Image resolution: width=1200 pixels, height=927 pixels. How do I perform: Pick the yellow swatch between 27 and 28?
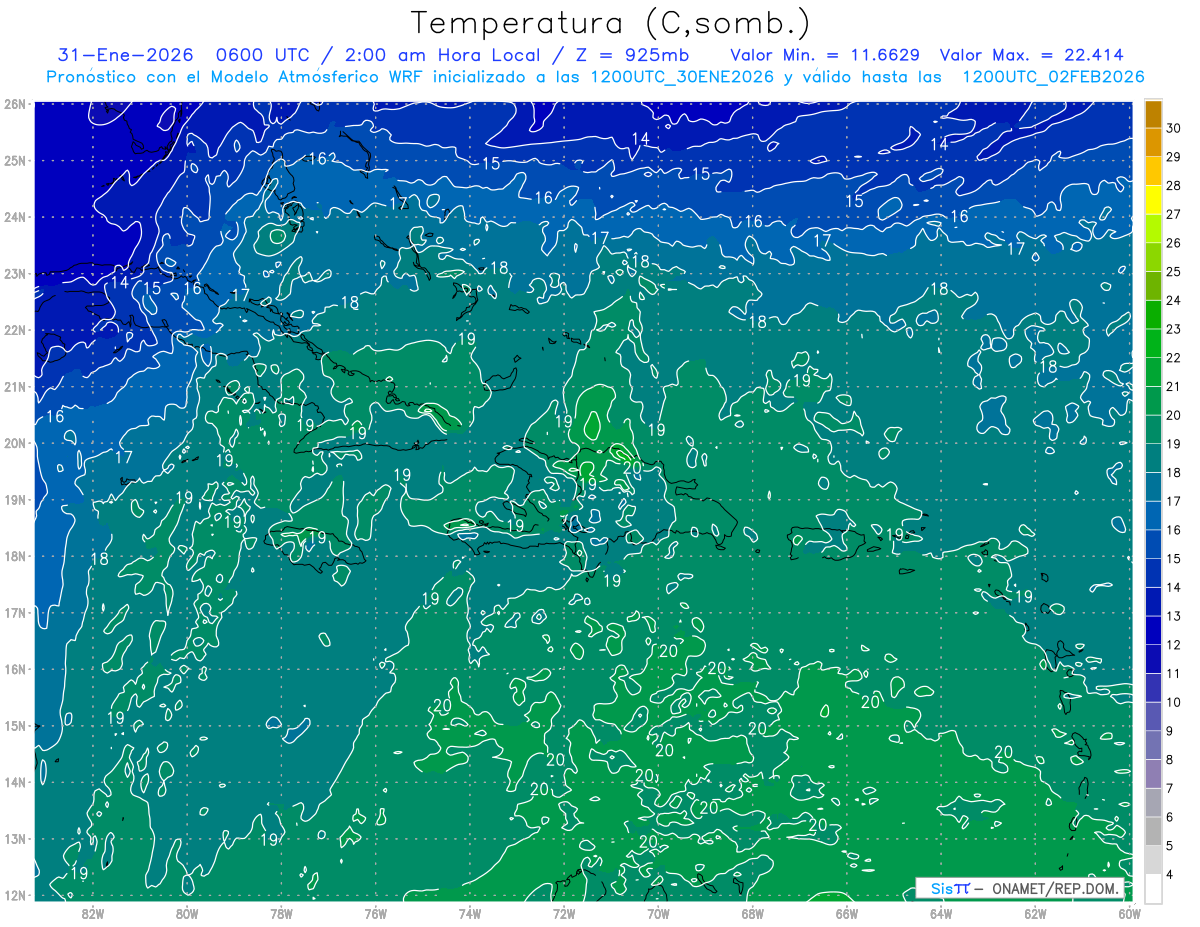[x=1153, y=200]
